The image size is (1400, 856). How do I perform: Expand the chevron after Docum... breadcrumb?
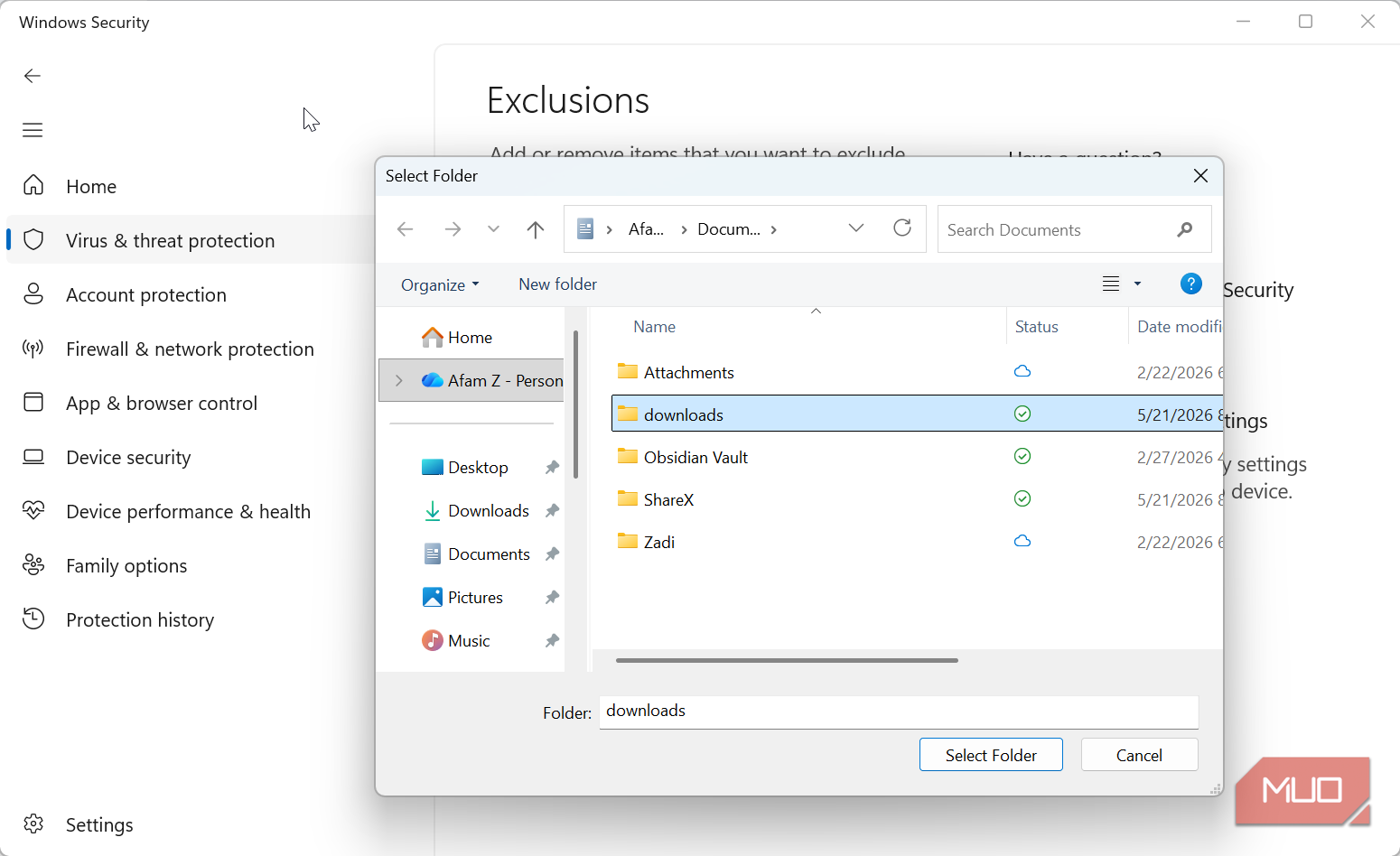point(774,229)
